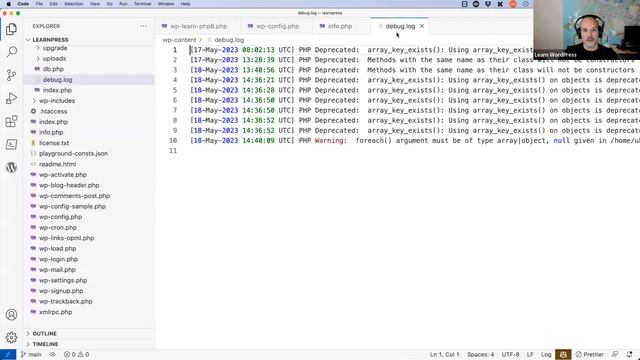Expand the upgrade folder
Image resolution: width=640 pixels, height=360 pixels.
coord(55,48)
